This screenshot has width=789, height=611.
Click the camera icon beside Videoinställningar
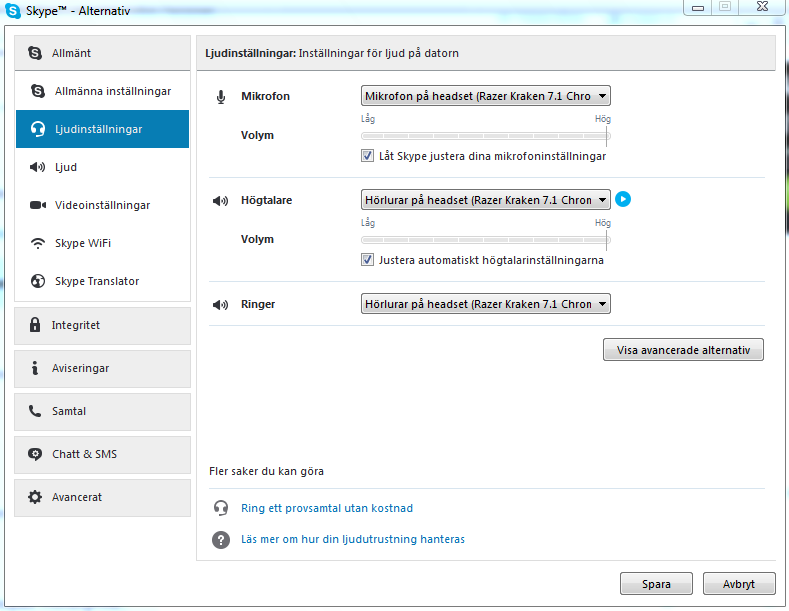point(38,205)
